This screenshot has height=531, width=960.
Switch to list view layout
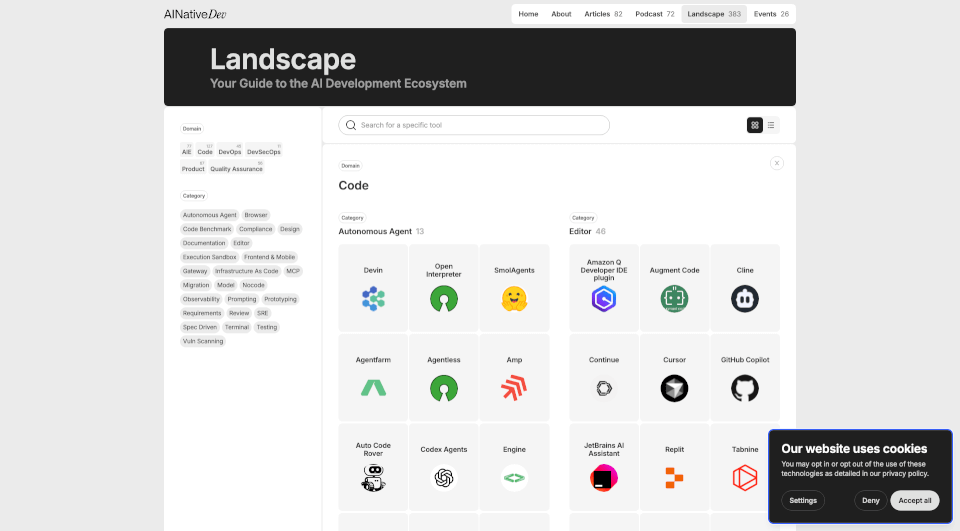tap(771, 125)
